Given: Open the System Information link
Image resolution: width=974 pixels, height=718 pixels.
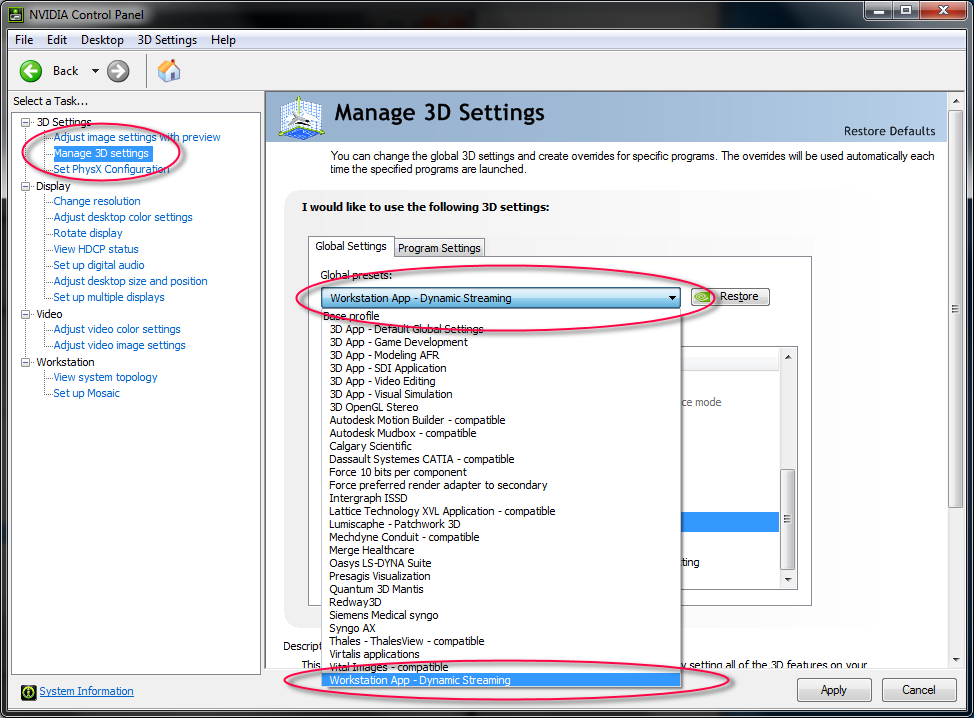Looking at the screenshot, I should [x=86, y=691].
